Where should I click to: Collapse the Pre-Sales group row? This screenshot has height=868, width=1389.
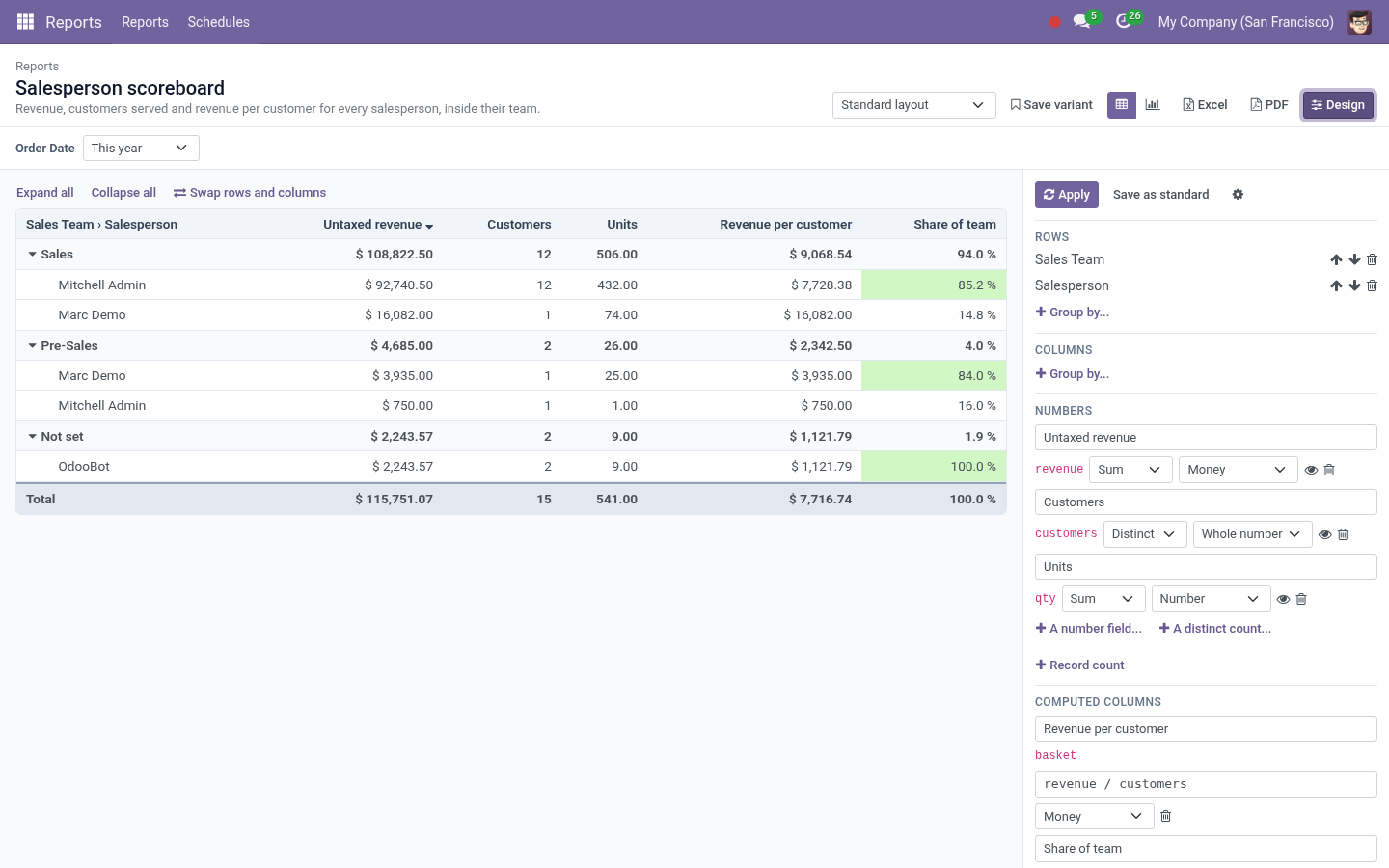[33, 346]
